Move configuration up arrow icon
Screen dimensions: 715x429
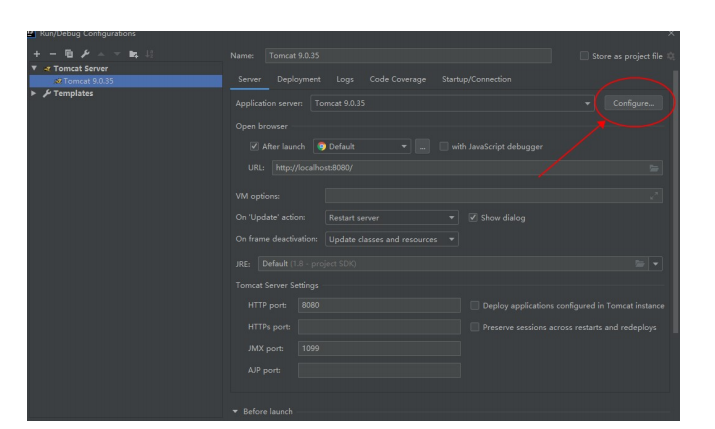click(101, 54)
